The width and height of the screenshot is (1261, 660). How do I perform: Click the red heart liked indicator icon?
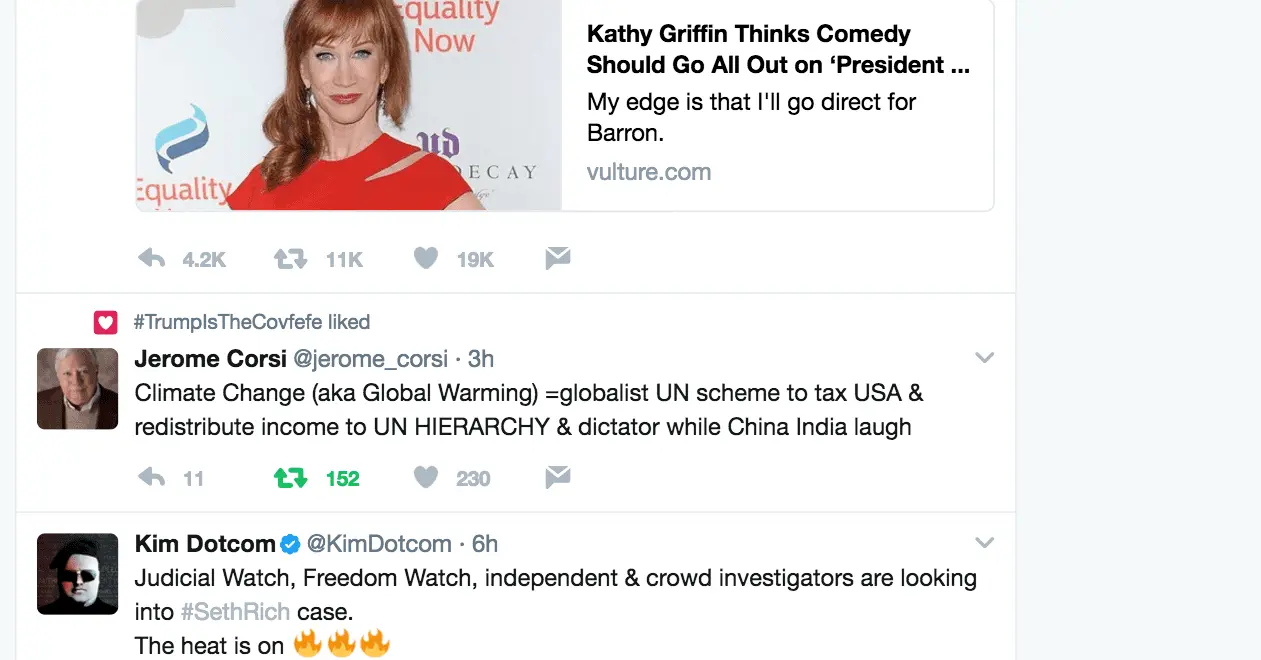pyautogui.click(x=105, y=322)
